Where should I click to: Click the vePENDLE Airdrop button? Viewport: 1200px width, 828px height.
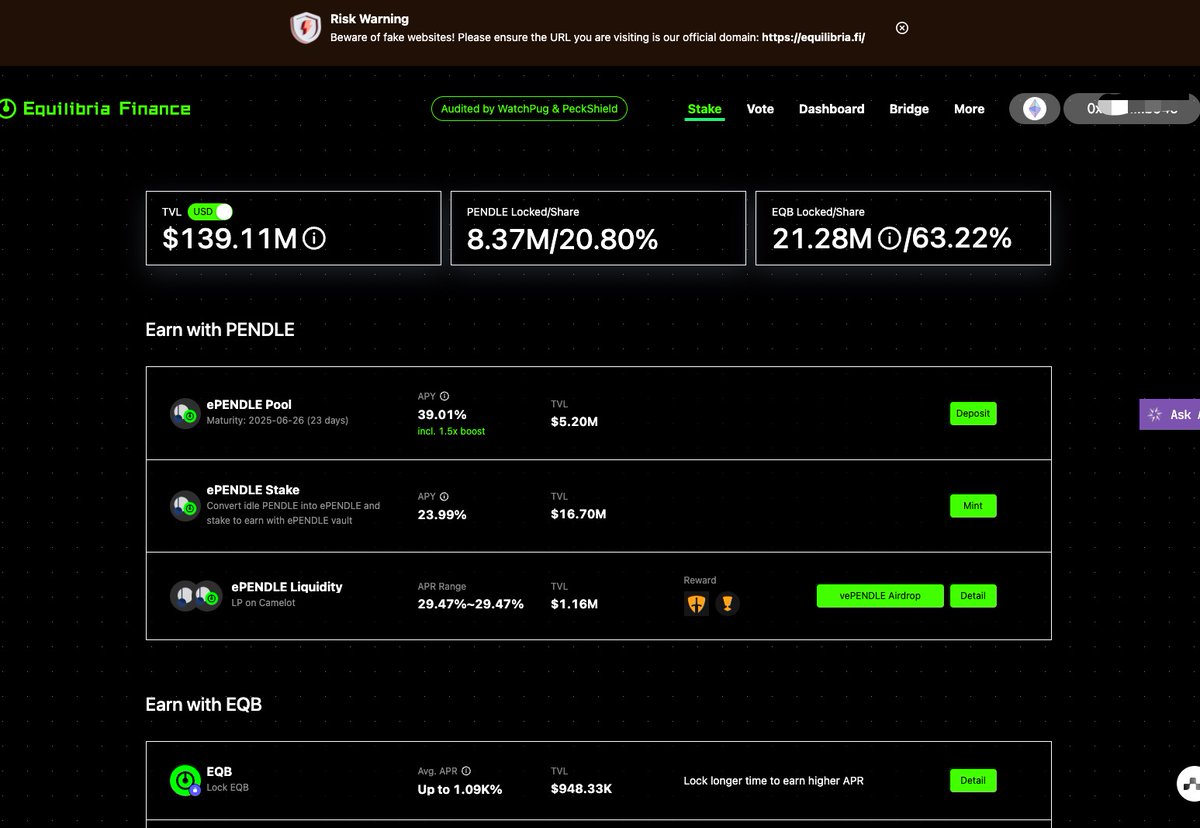(x=880, y=596)
